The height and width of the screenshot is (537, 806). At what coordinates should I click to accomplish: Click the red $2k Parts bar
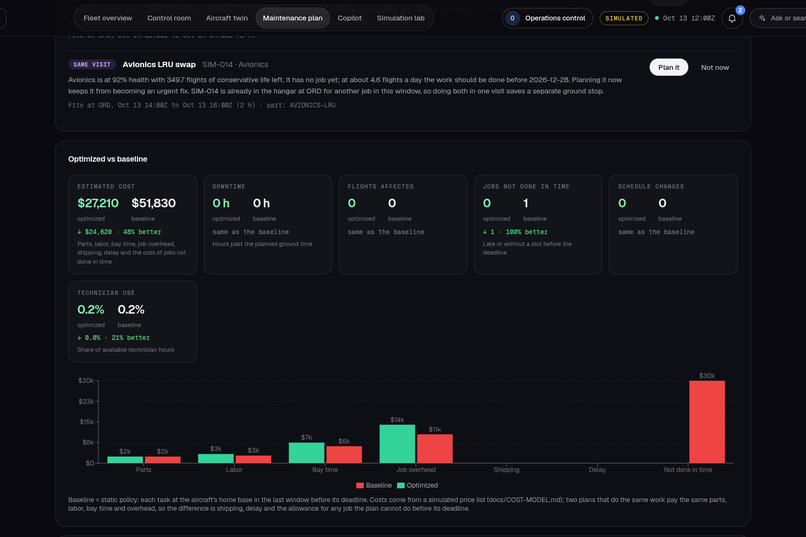point(162,460)
